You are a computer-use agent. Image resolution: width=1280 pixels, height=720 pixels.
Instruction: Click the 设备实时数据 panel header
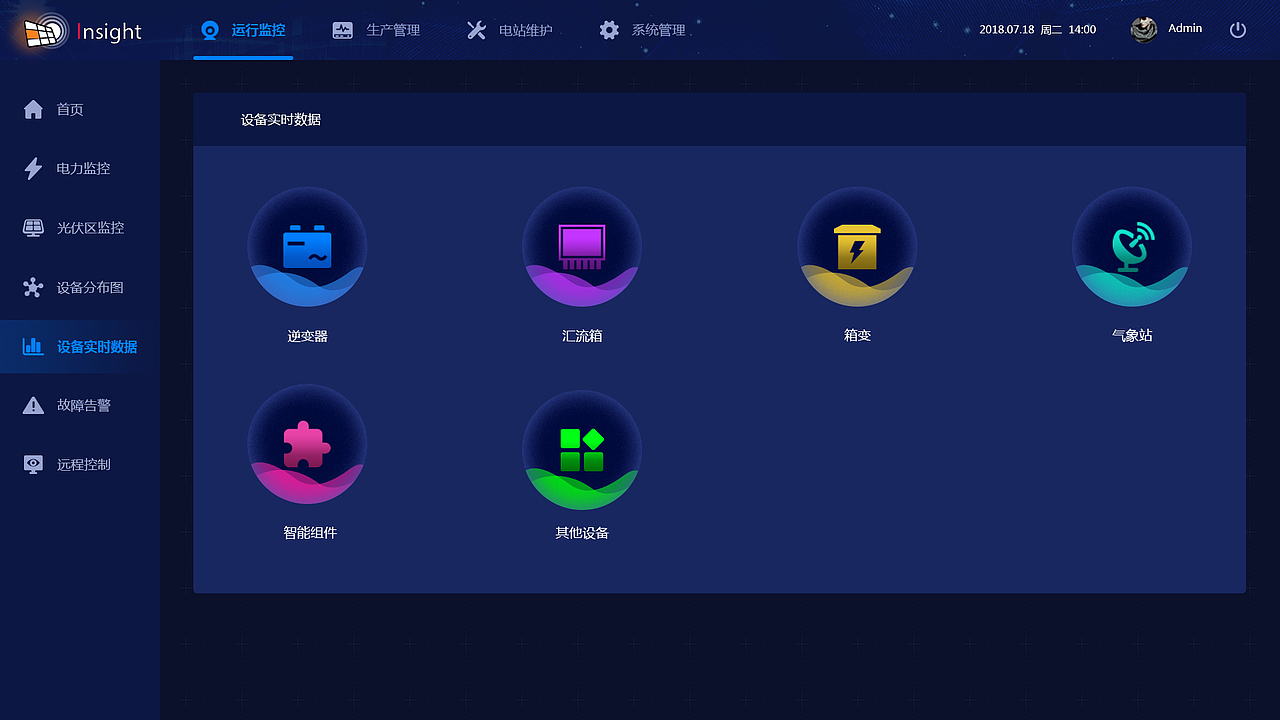point(280,119)
